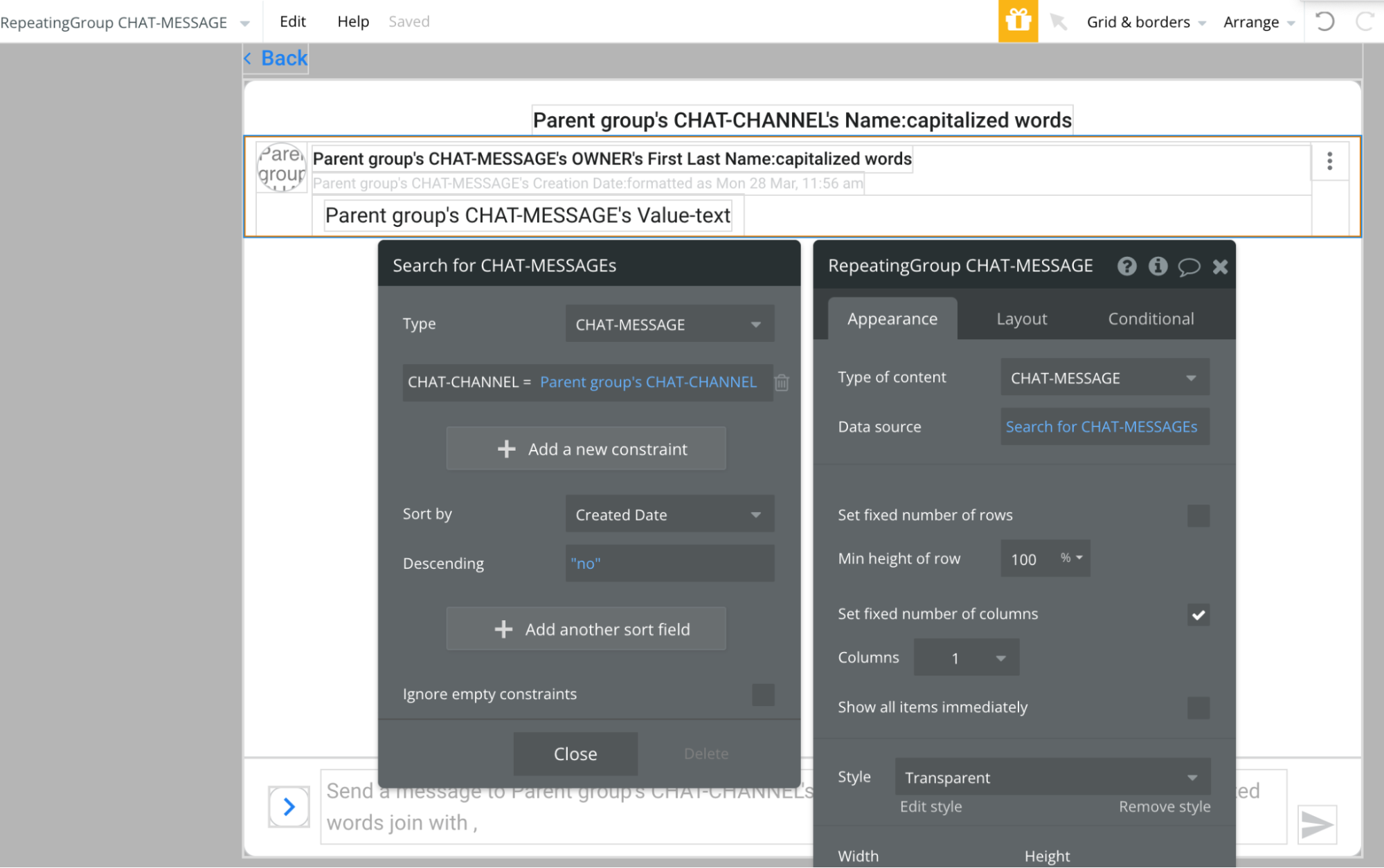This screenshot has width=1384, height=868.
Task: Open the comment bubble icon
Action: (x=1189, y=266)
